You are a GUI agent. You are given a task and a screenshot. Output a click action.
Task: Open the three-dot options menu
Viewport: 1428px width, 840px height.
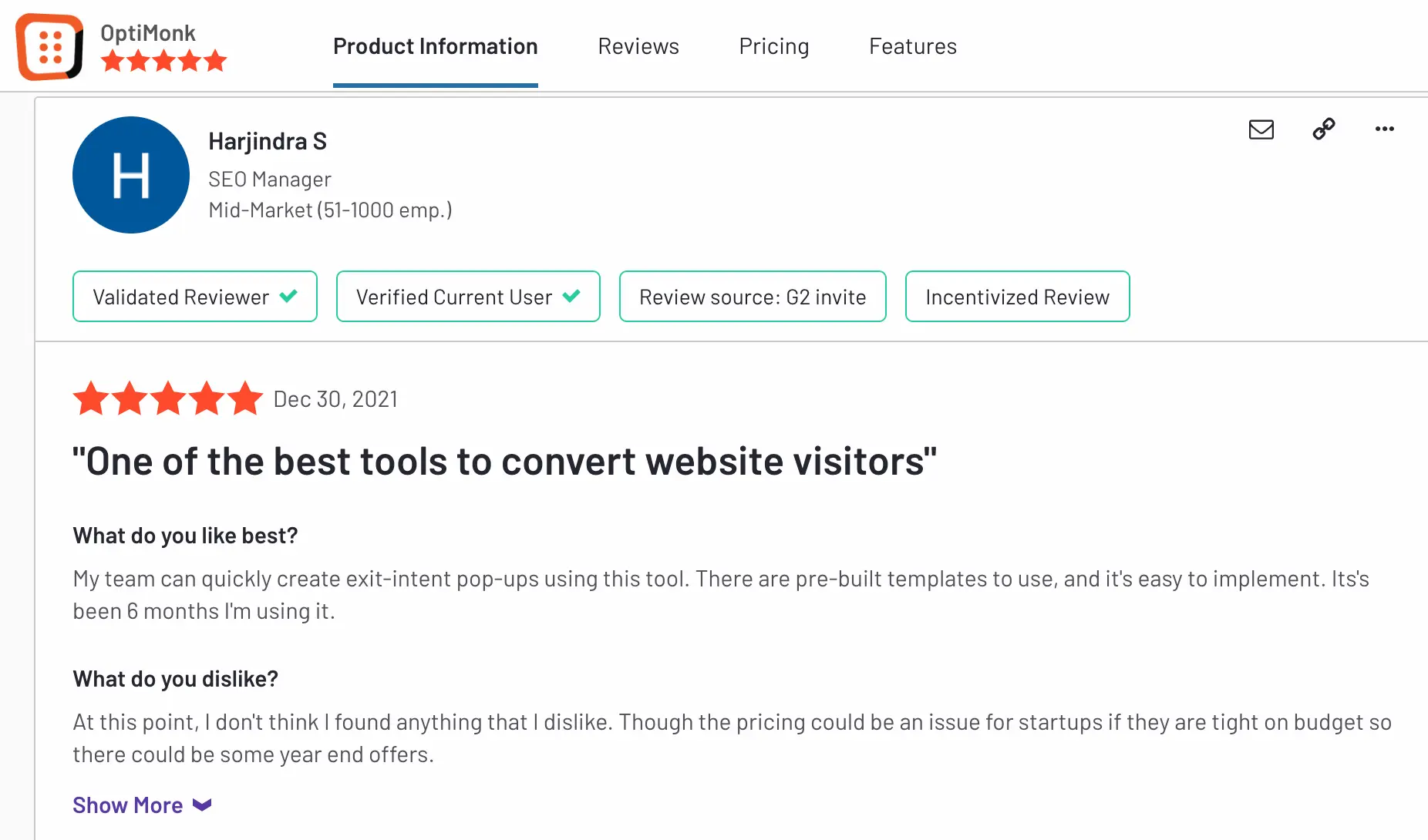pyautogui.click(x=1384, y=129)
